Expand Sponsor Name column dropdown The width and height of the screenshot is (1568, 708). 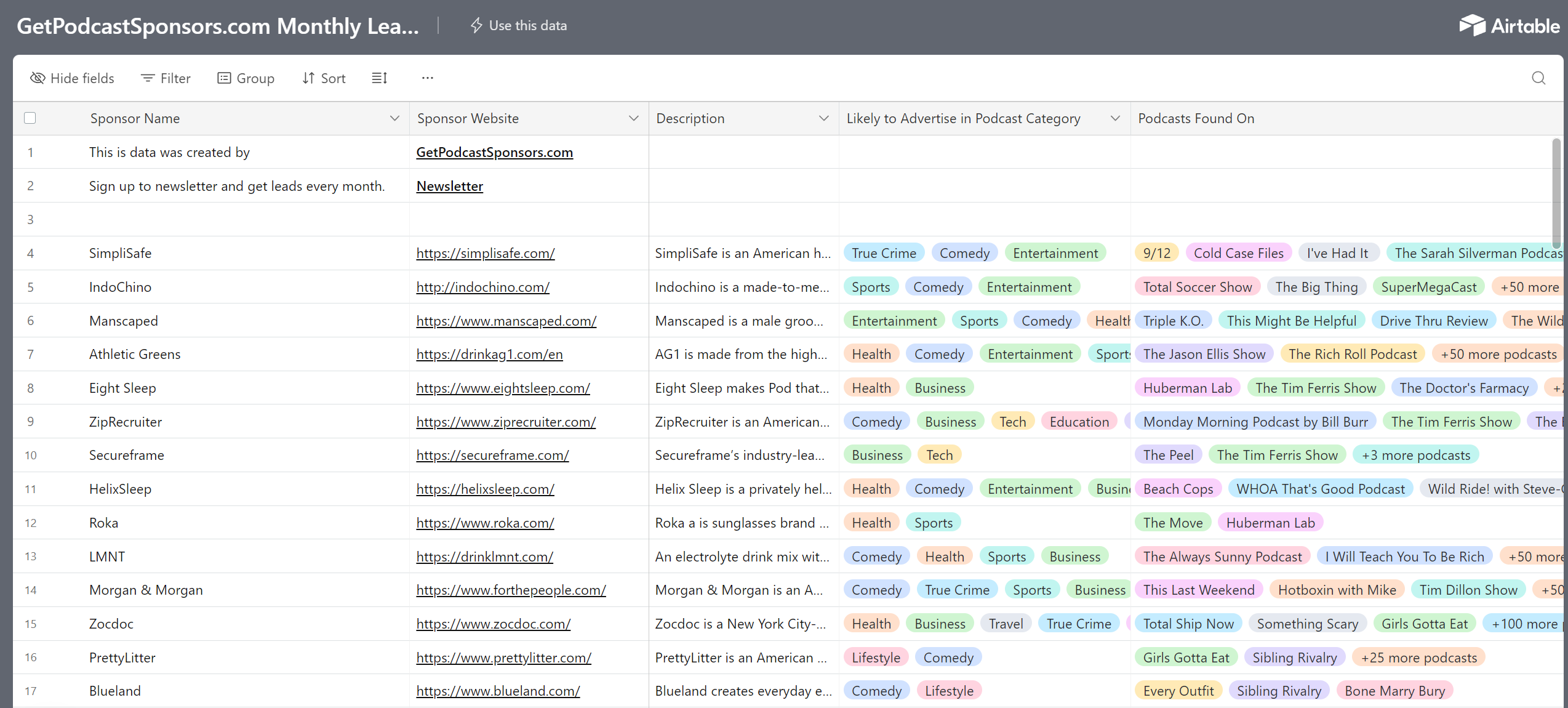pos(394,118)
